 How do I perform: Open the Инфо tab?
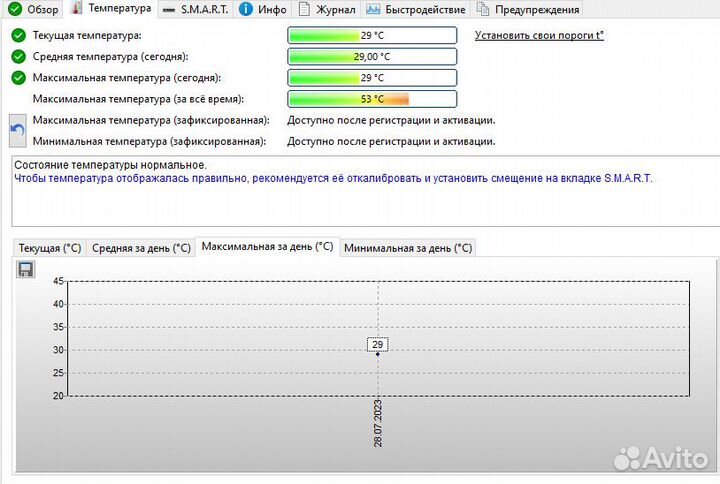(263, 9)
